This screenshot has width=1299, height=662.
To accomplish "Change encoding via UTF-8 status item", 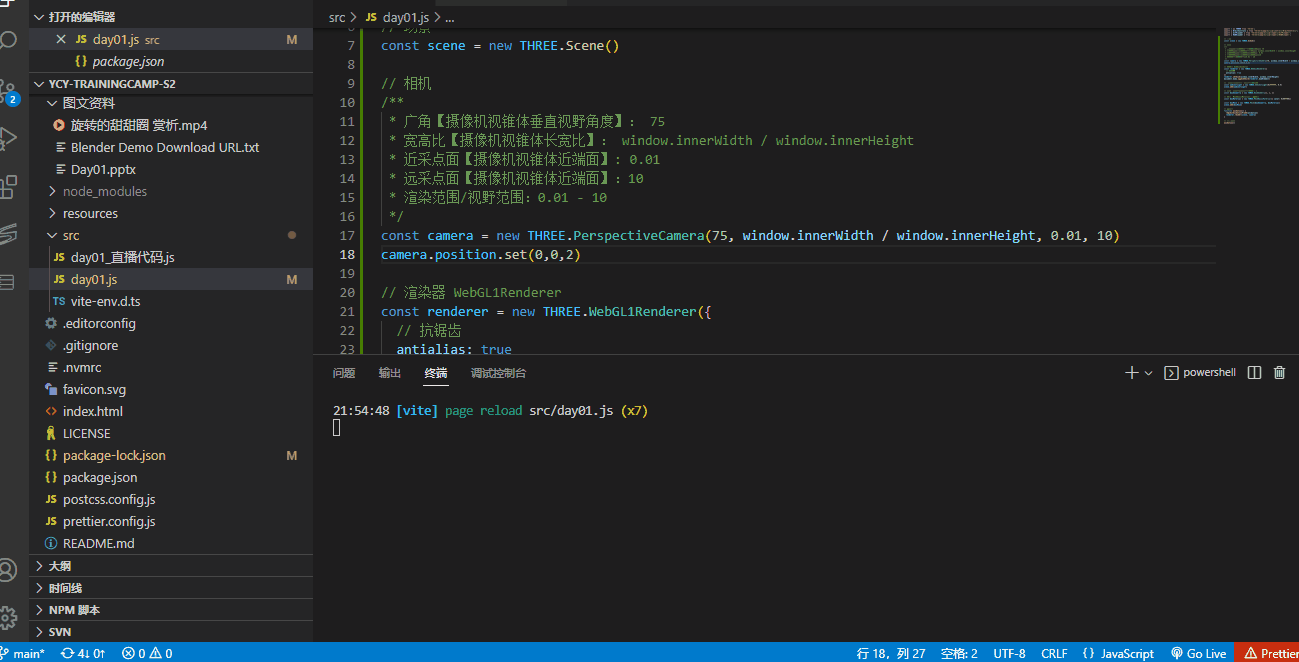I will pos(1009,653).
